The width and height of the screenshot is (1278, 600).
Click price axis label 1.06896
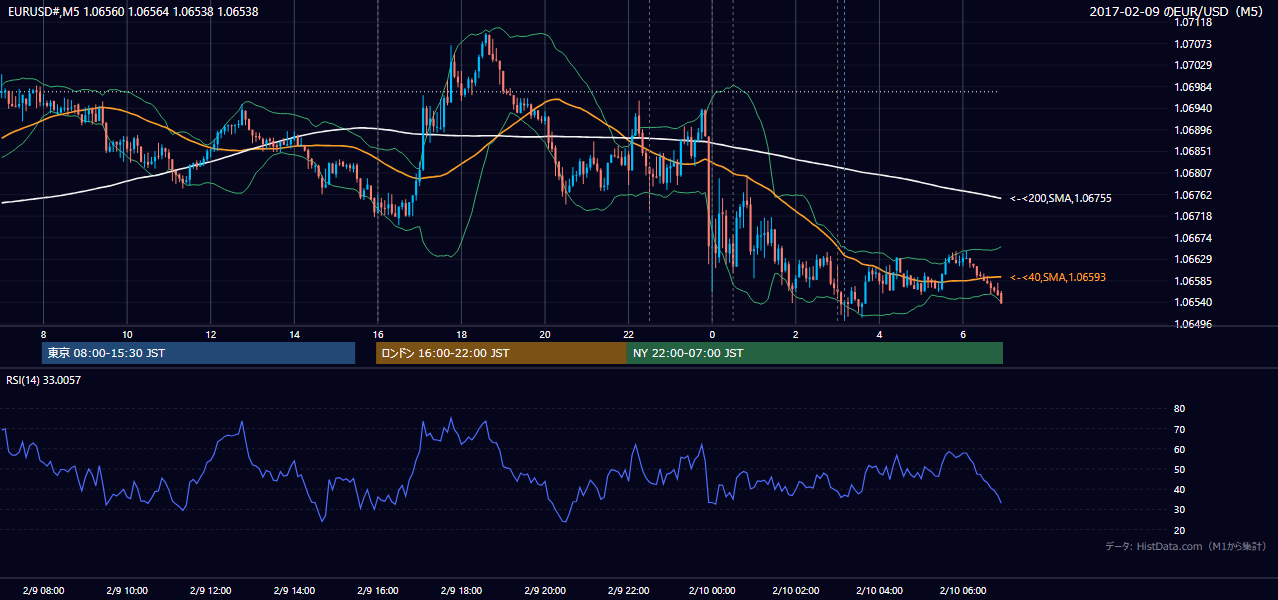pyautogui.click(x=1195, y=130)
